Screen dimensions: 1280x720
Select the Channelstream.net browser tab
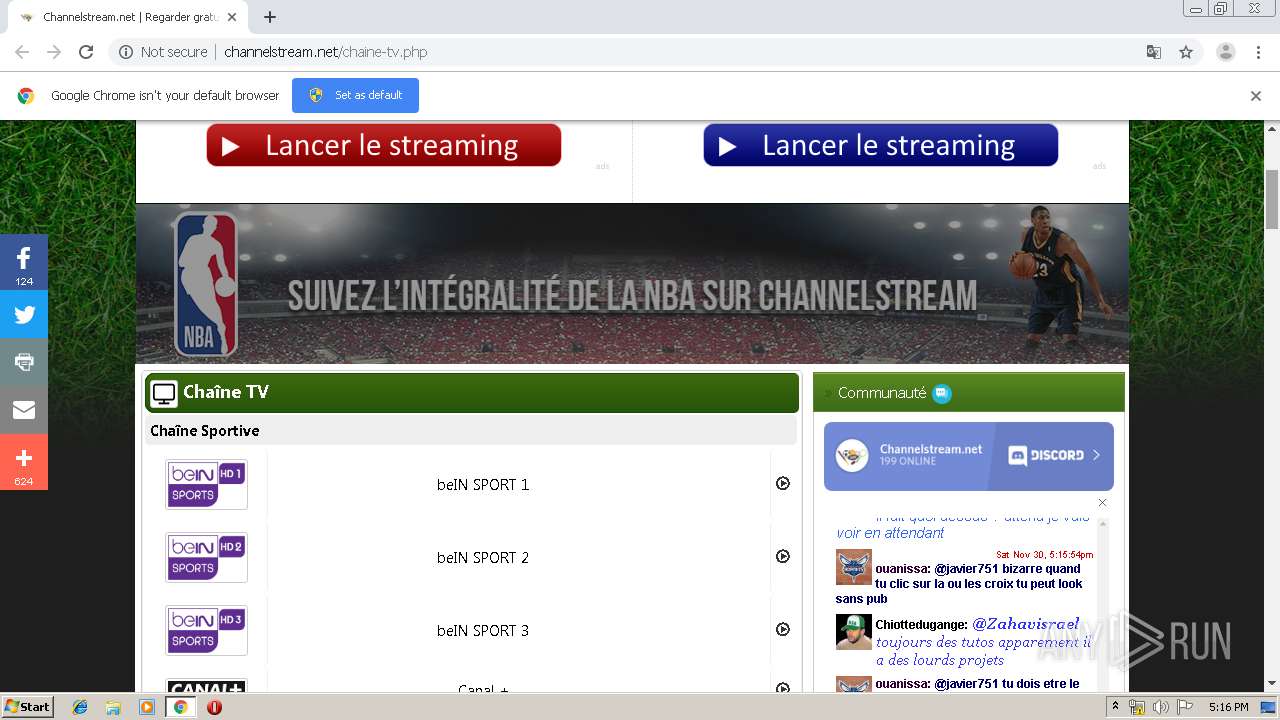(x=125, y=17)
